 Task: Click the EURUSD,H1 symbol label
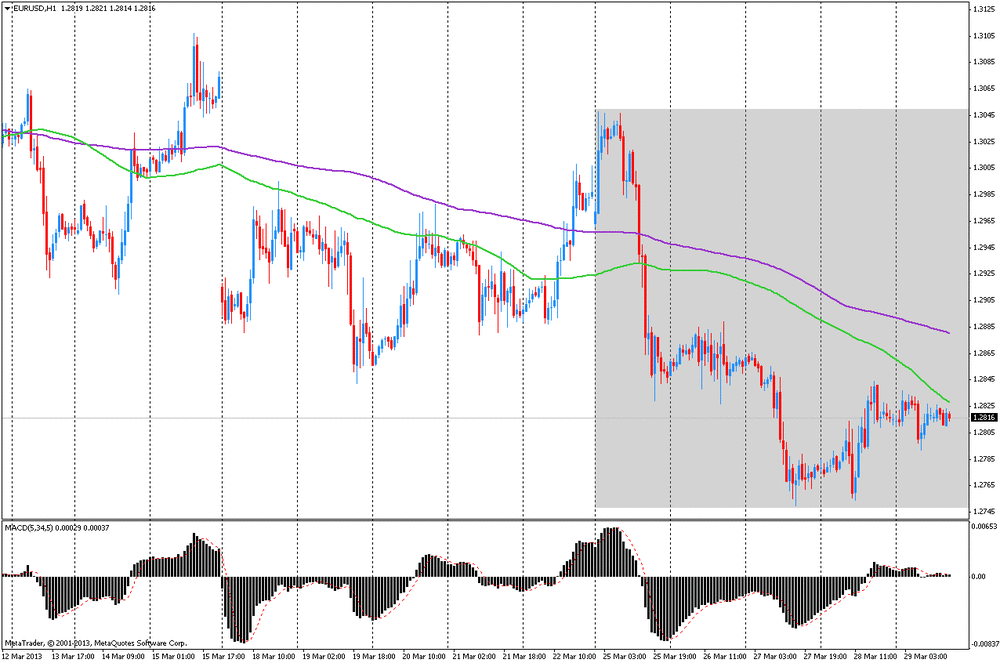pos(35,8)
